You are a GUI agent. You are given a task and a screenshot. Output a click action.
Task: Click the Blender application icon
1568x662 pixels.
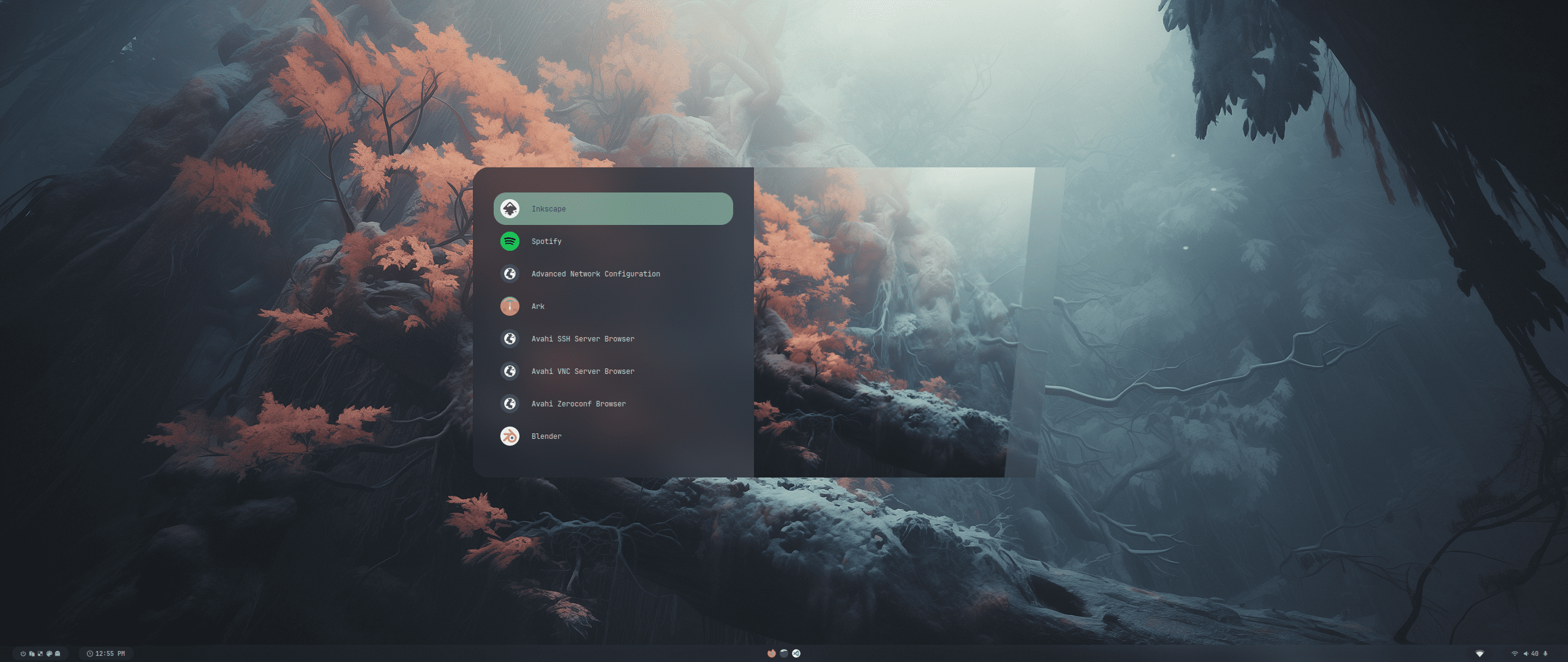(x=510, y=436)
